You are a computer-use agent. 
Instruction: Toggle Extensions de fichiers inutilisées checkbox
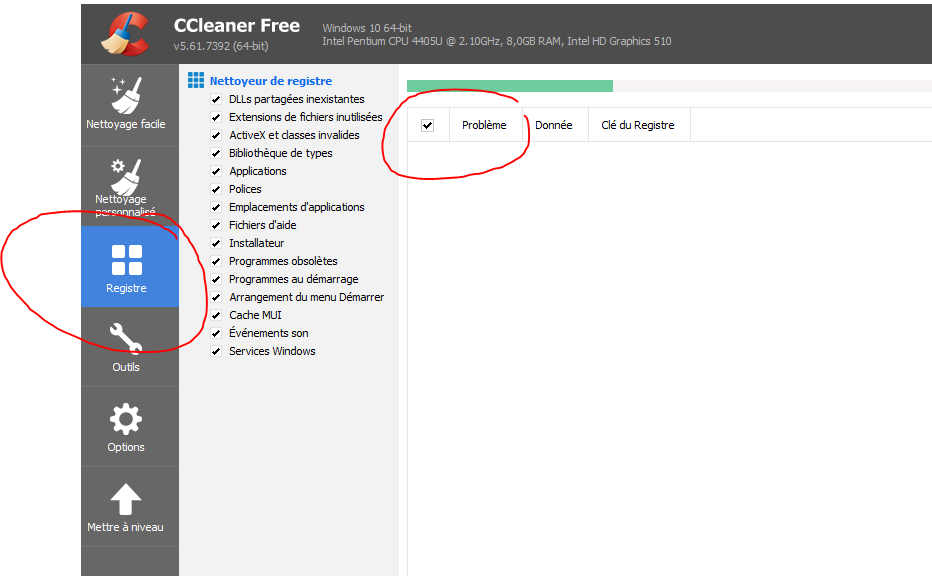pyautogui.click(x=216, y=117)
